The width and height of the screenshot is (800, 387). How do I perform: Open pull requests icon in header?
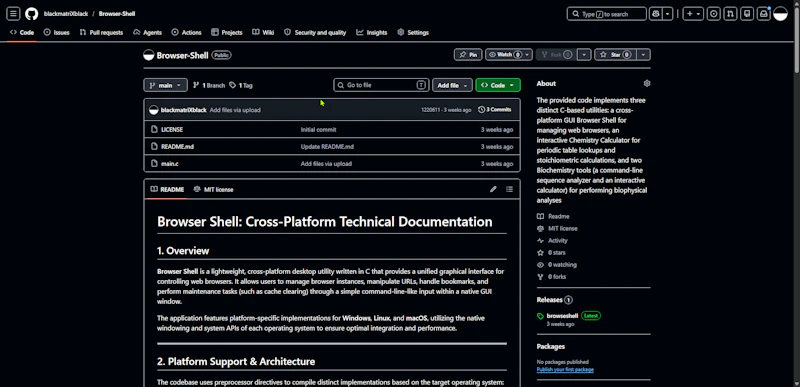point(730,14)
